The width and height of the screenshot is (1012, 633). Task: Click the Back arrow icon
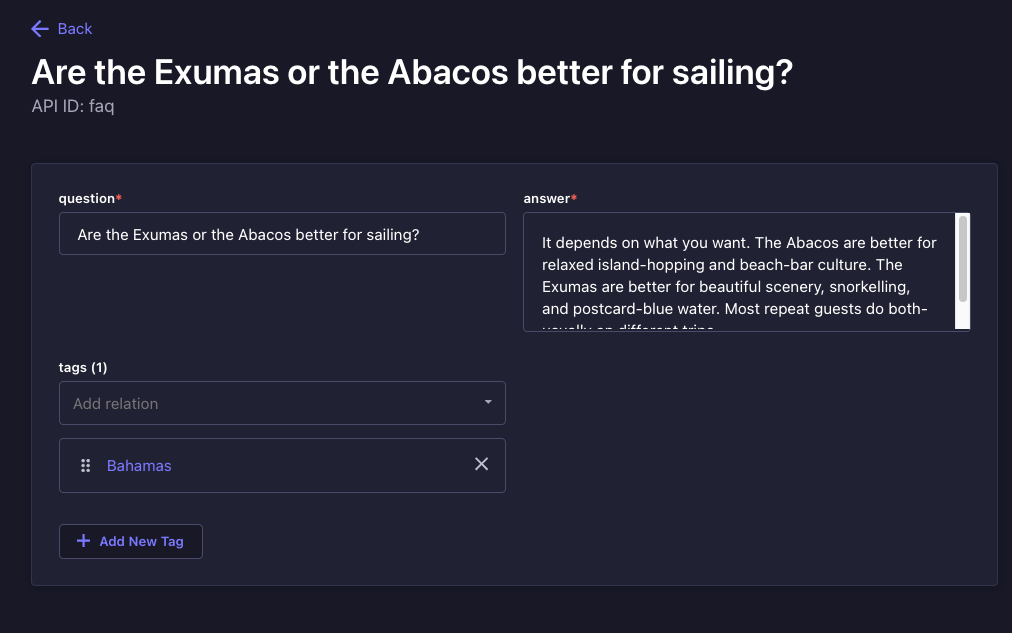40,29
